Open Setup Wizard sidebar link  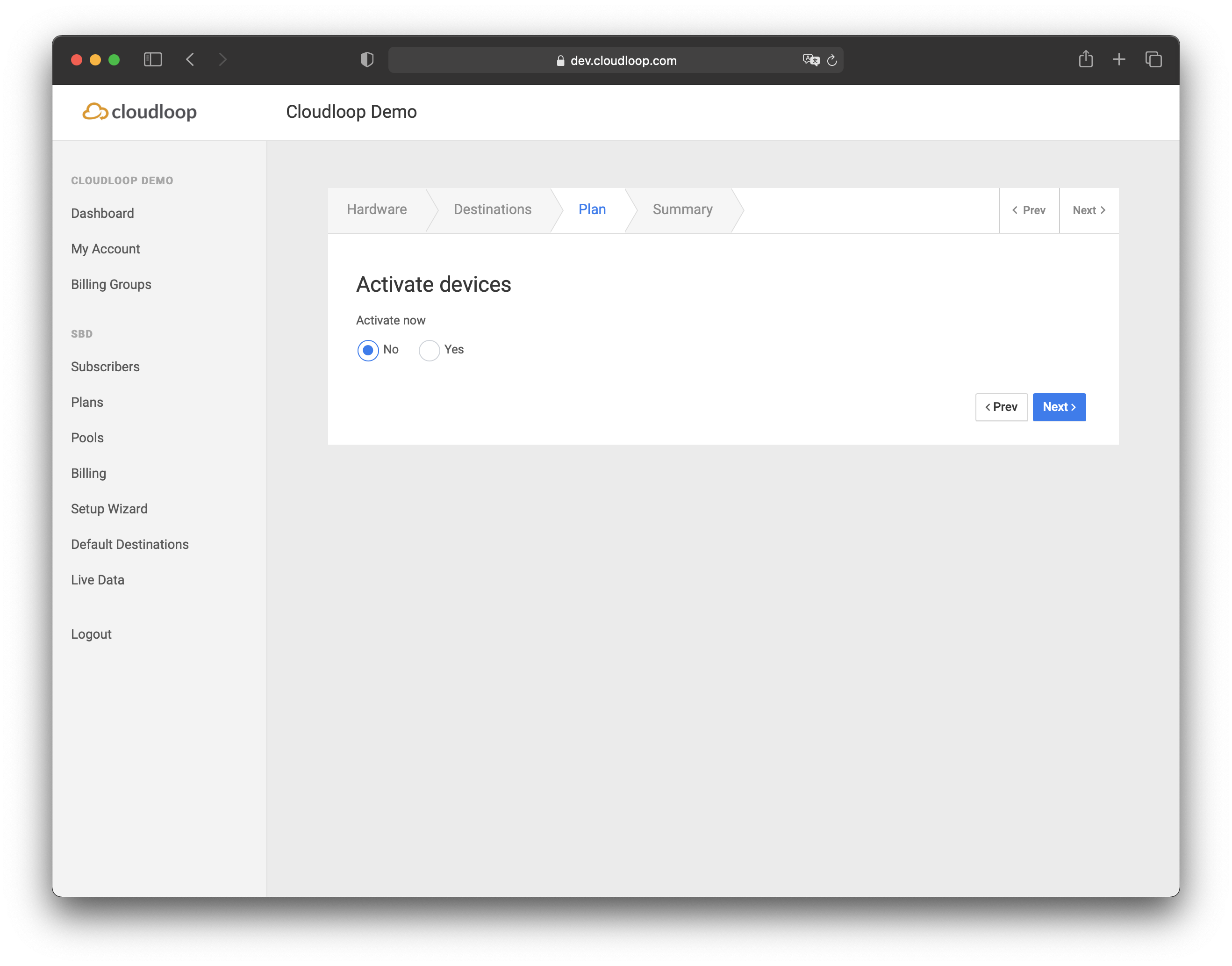pos(109,508)
